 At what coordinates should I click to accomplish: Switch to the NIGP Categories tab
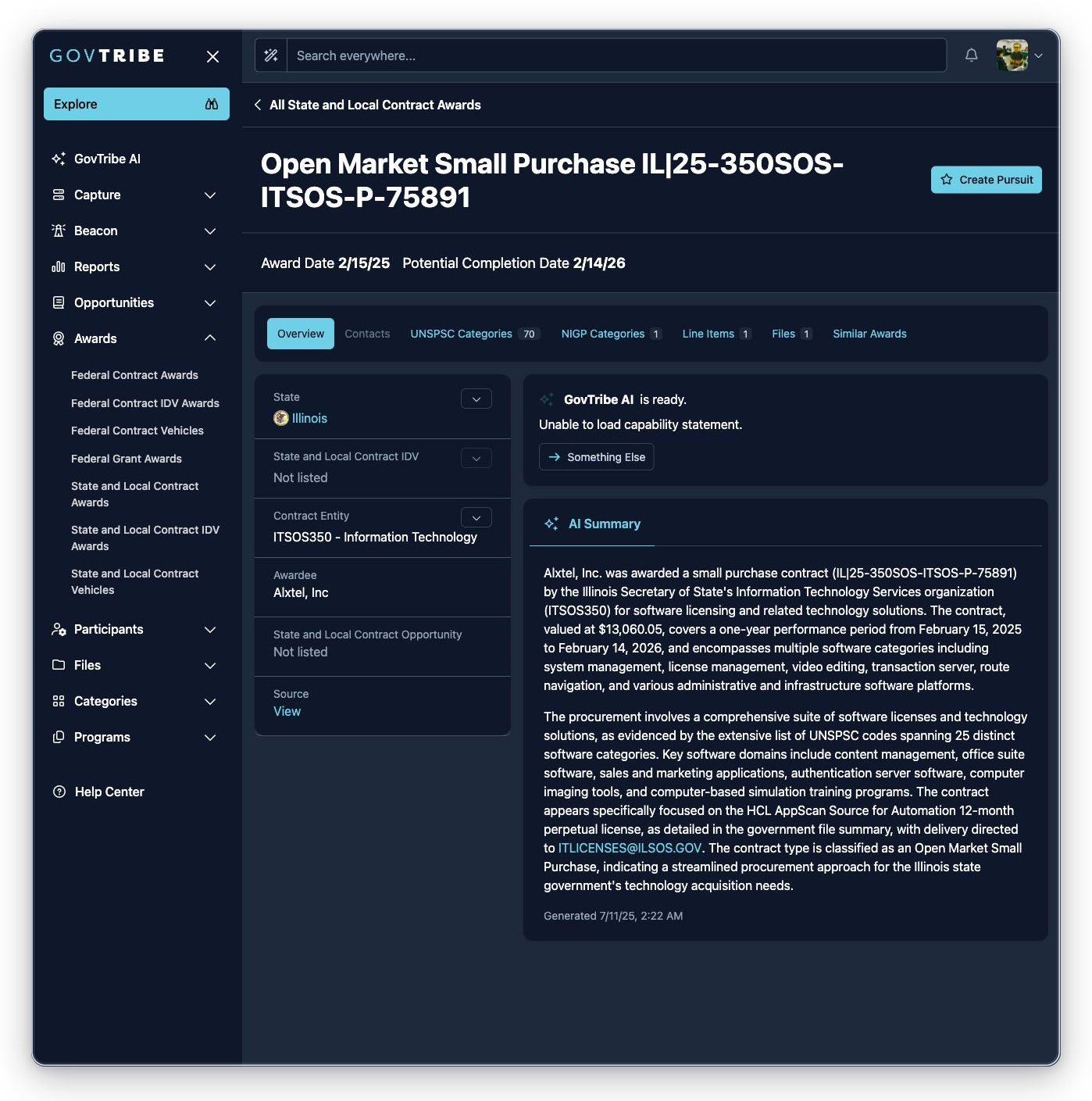point(612,334)
